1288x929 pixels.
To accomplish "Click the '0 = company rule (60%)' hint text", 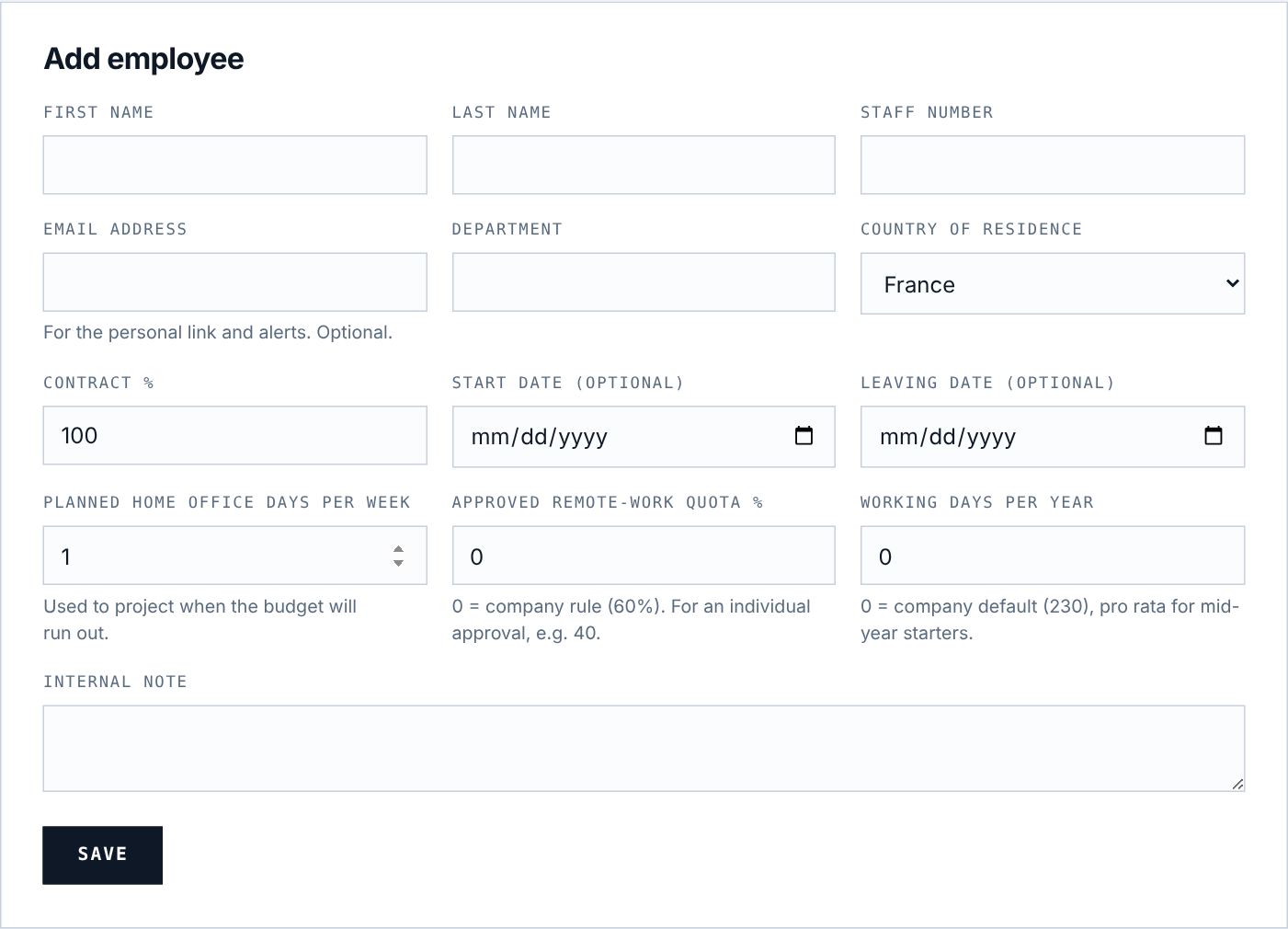I will pyautogui.click(x=632, y=619).
